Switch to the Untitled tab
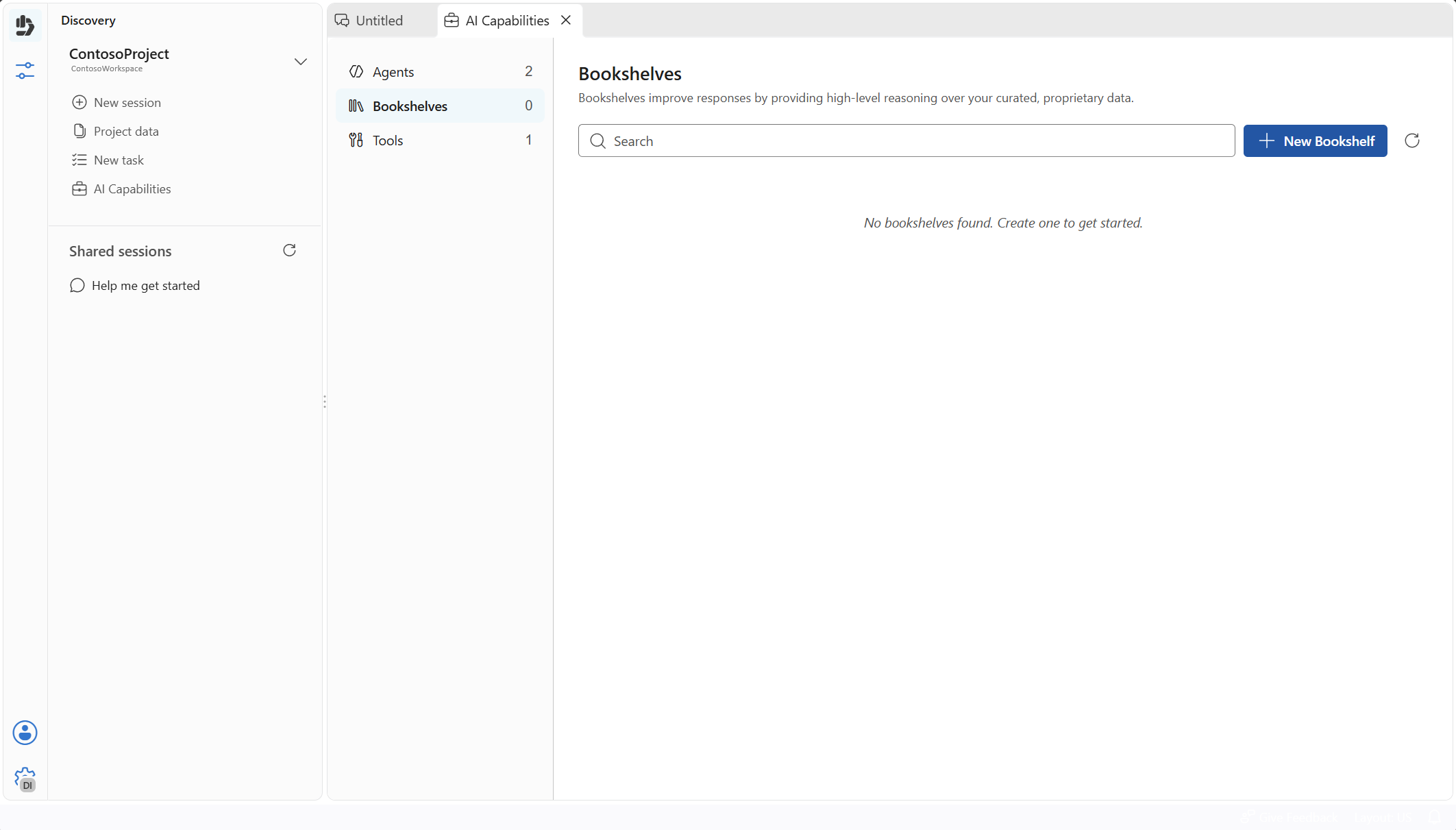Screen dimensions: 1456x830 [x=369, y=21]
